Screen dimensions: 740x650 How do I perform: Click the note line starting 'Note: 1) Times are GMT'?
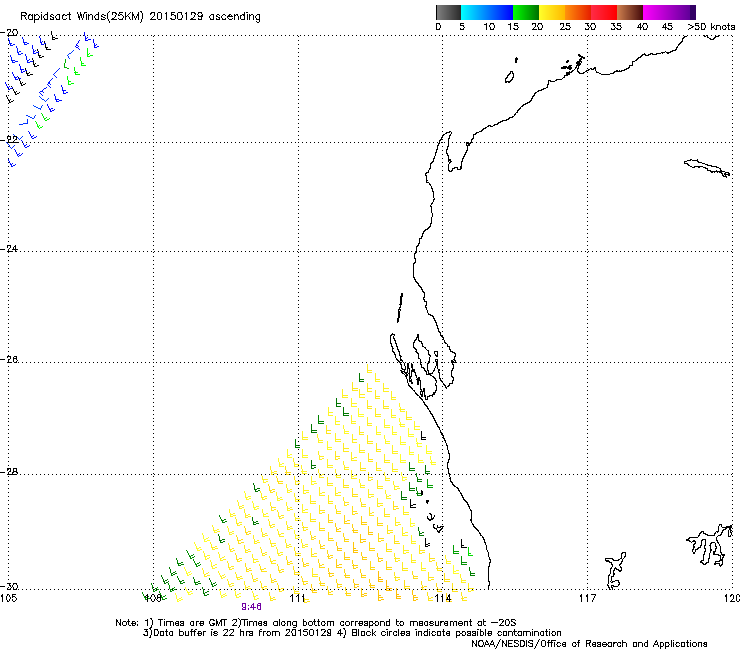coord(316,623)
